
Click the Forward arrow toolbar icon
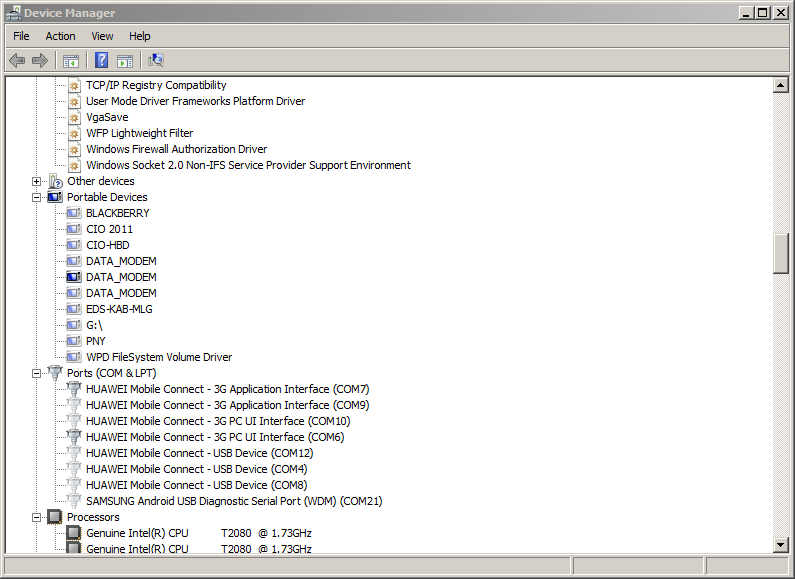click(40, 61)
